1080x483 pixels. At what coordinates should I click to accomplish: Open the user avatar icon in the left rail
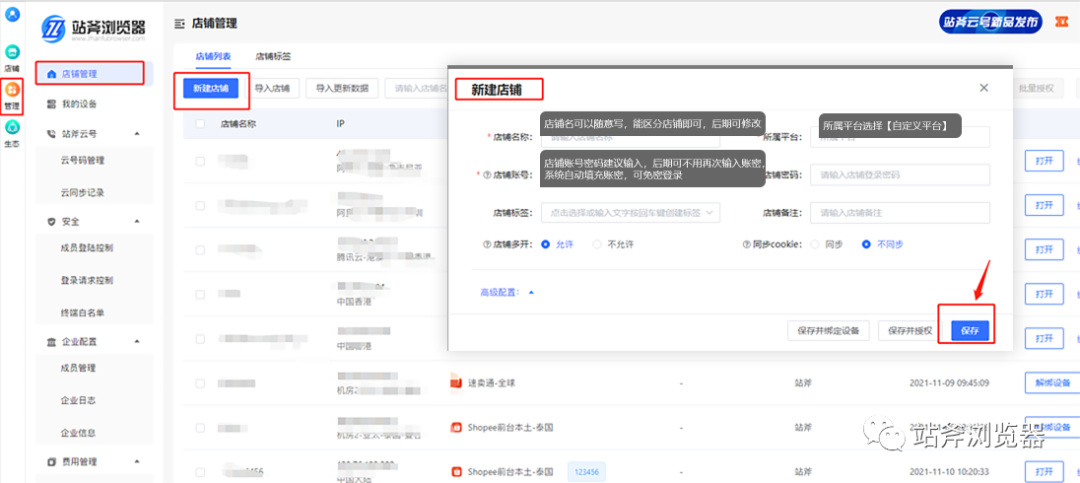tap(12, 14)
